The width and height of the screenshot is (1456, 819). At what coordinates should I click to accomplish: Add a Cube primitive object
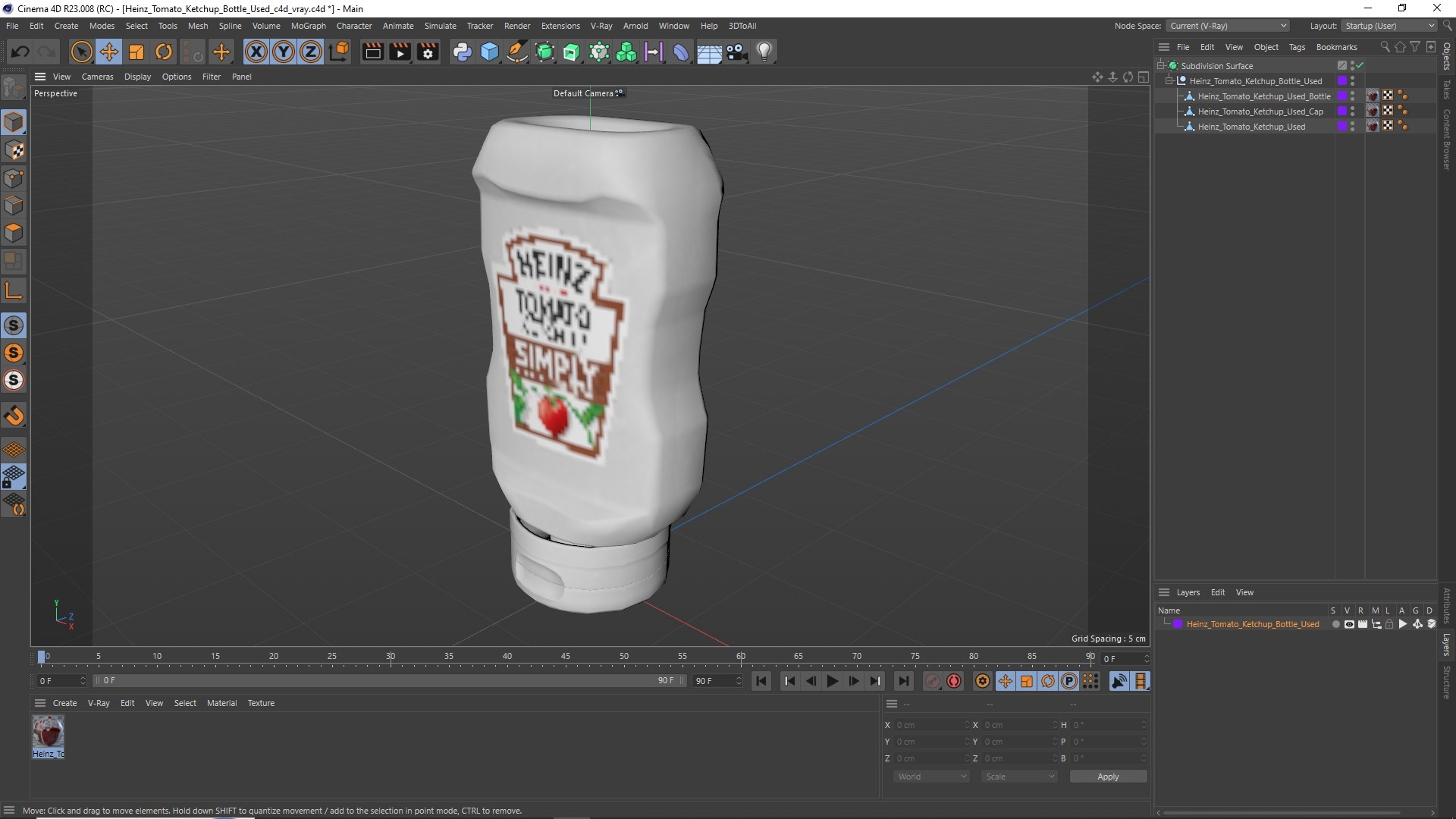(x=490, y=52)
